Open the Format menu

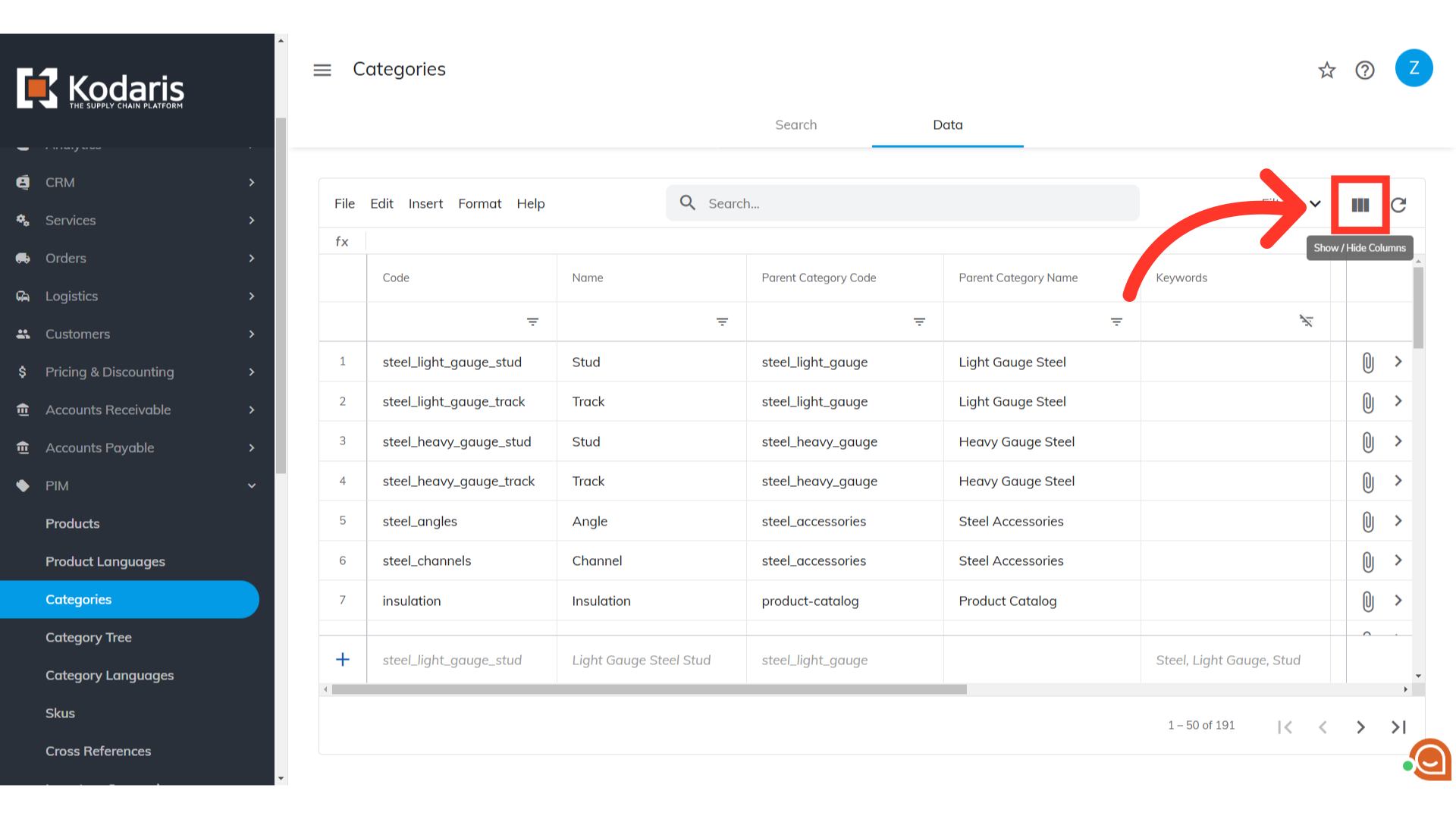[x=479, y=203]
